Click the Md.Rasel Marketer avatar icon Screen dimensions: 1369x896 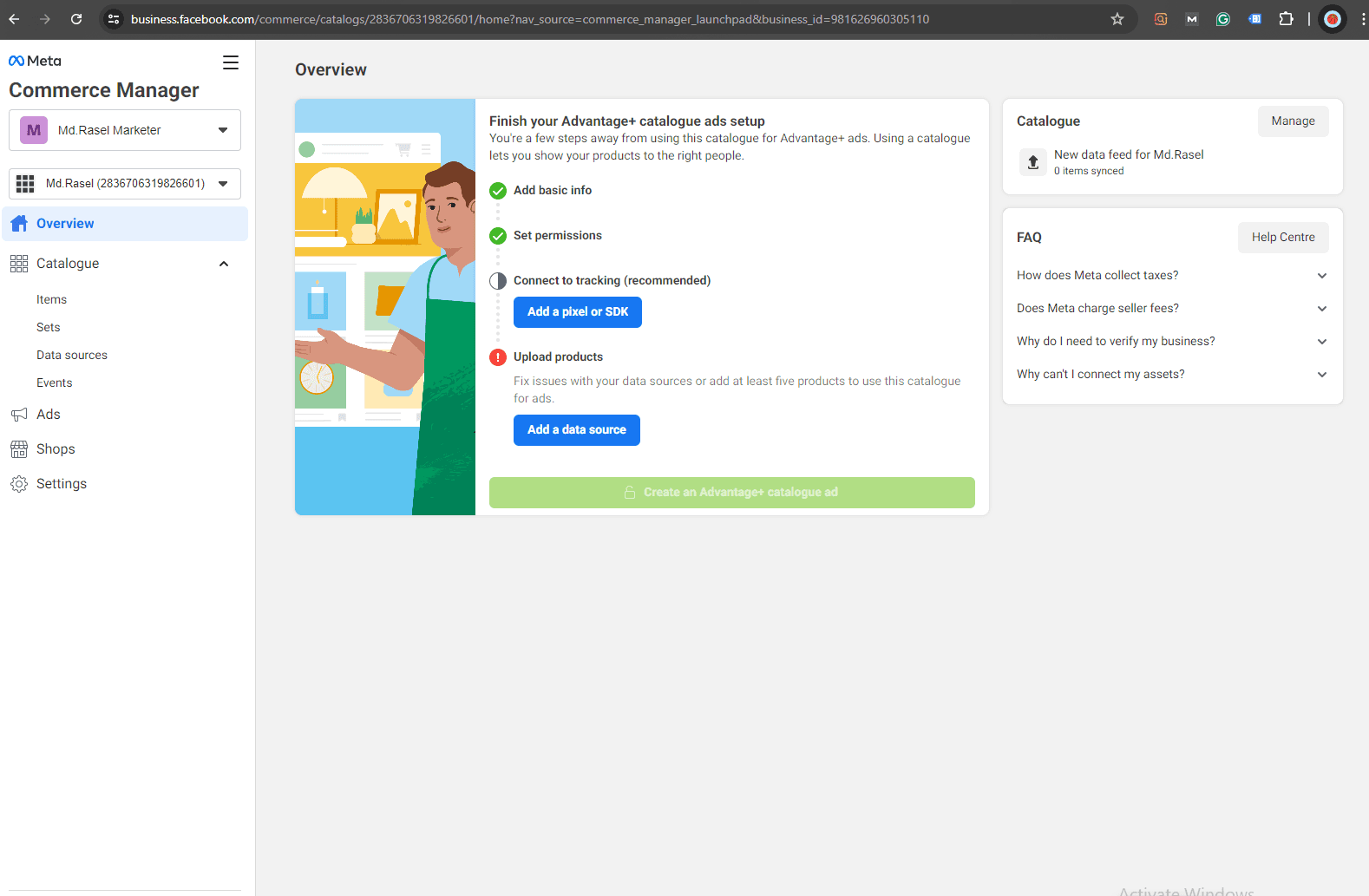point(34,130)
